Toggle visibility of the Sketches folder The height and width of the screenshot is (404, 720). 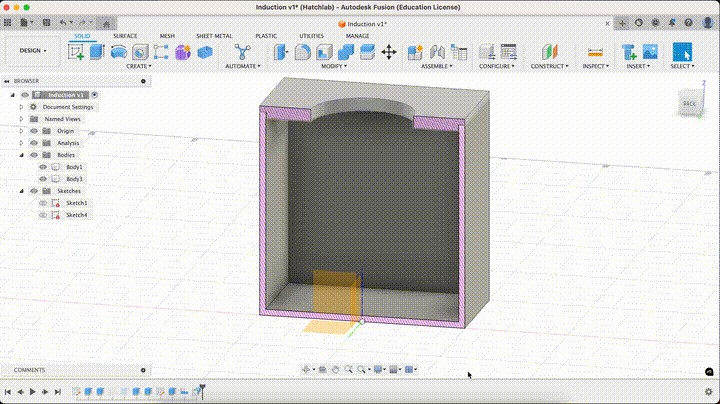(x=34, y=191)
